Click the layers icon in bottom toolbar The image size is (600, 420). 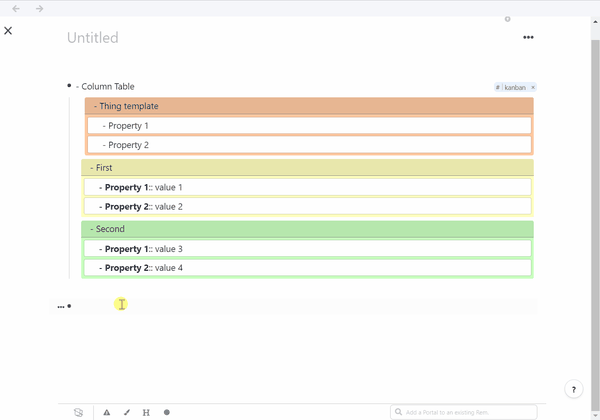79,412
